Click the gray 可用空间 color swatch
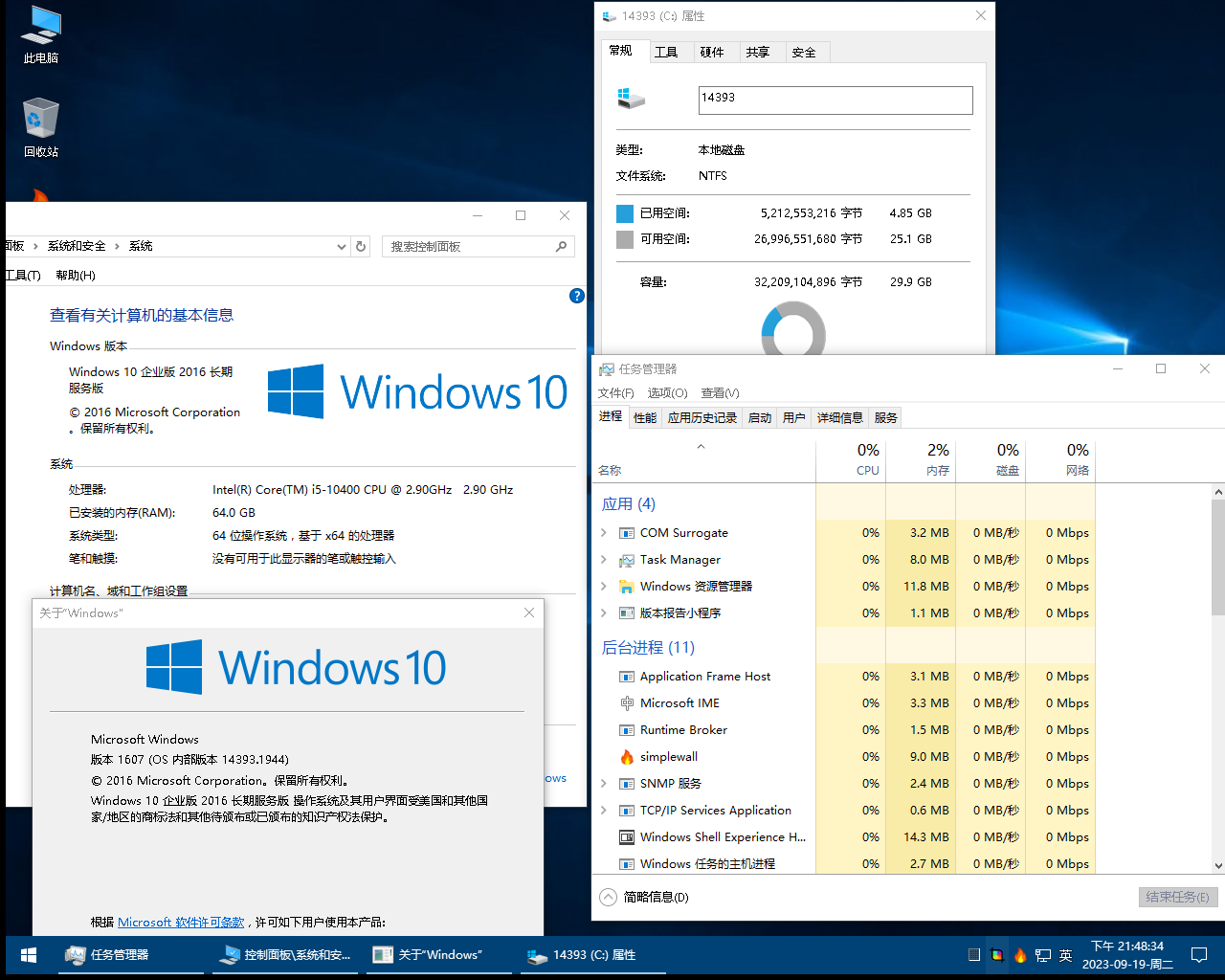 tap(625, 239)
